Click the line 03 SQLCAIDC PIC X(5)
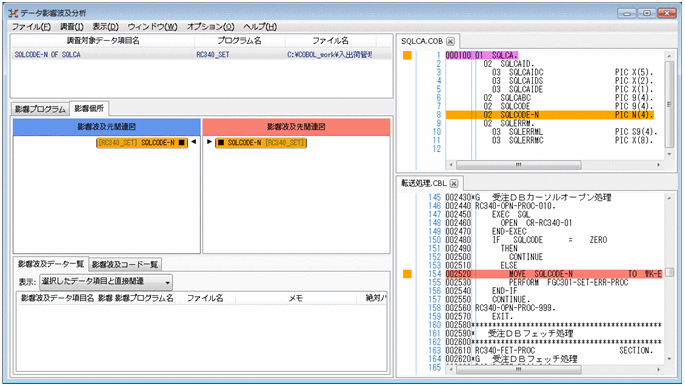Screen dimensions: 685x387 tap(572, 73)
